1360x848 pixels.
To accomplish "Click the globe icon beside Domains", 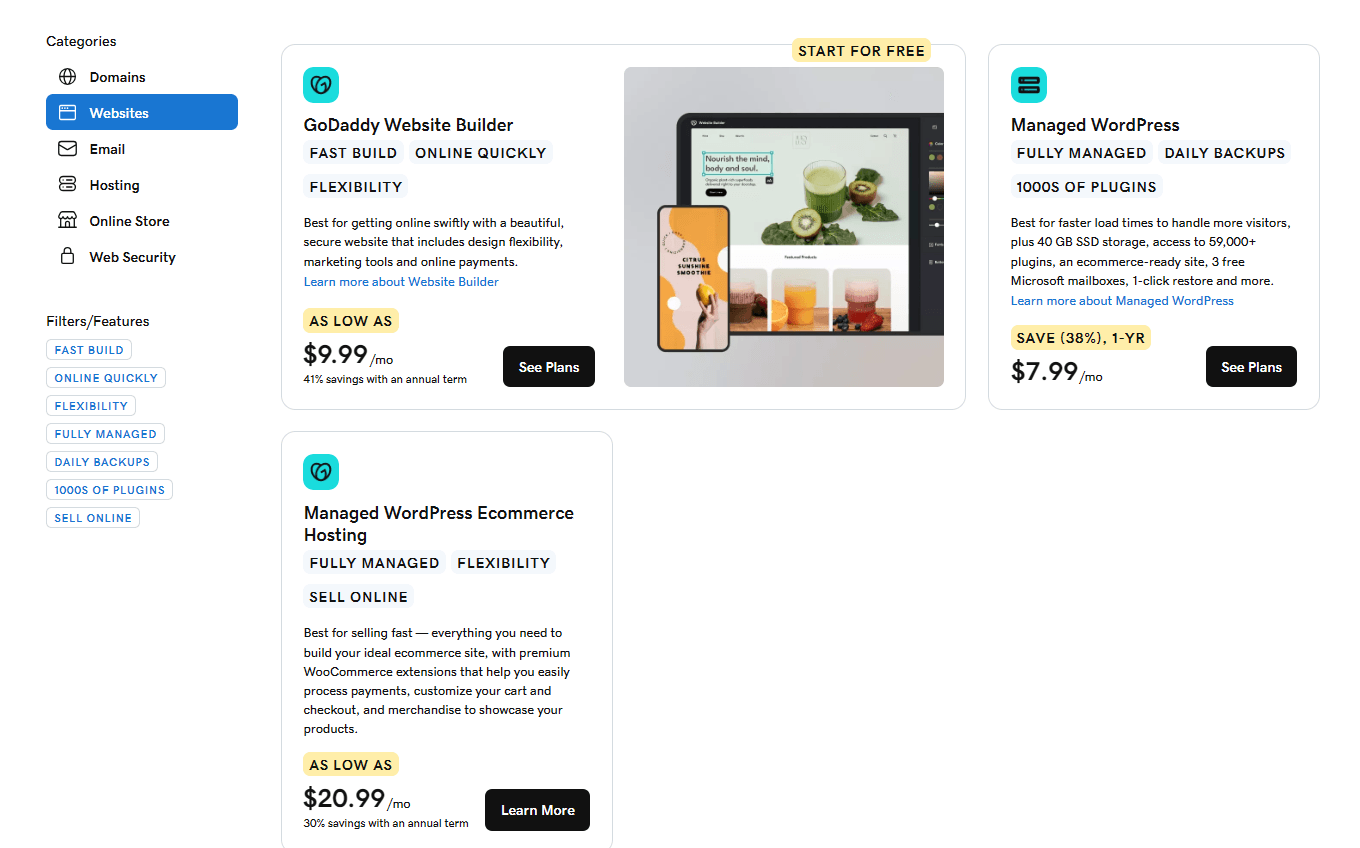I will 67,77.
